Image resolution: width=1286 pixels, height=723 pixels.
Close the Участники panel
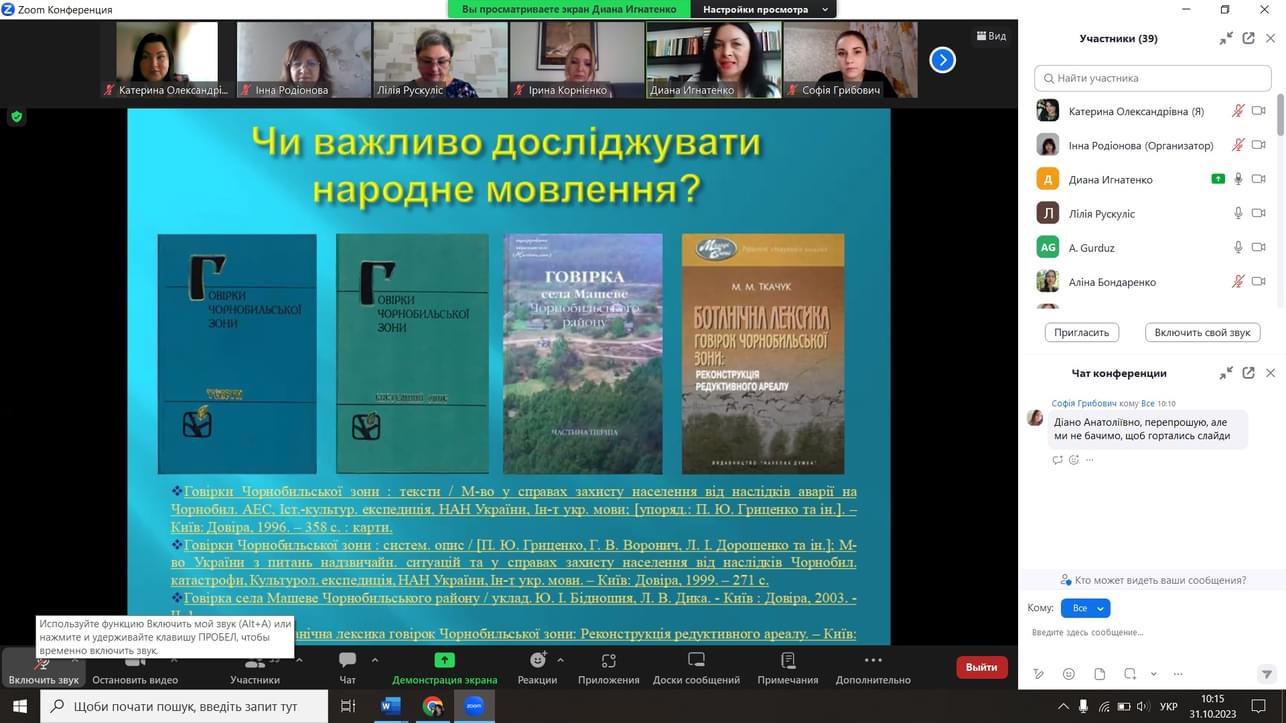1271,38
